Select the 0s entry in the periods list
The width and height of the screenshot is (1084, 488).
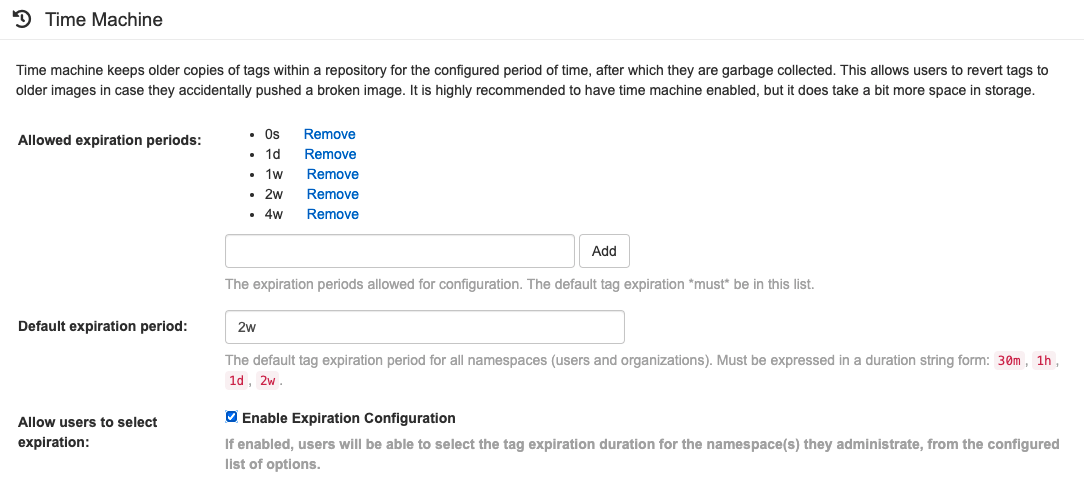coord(272,134)
